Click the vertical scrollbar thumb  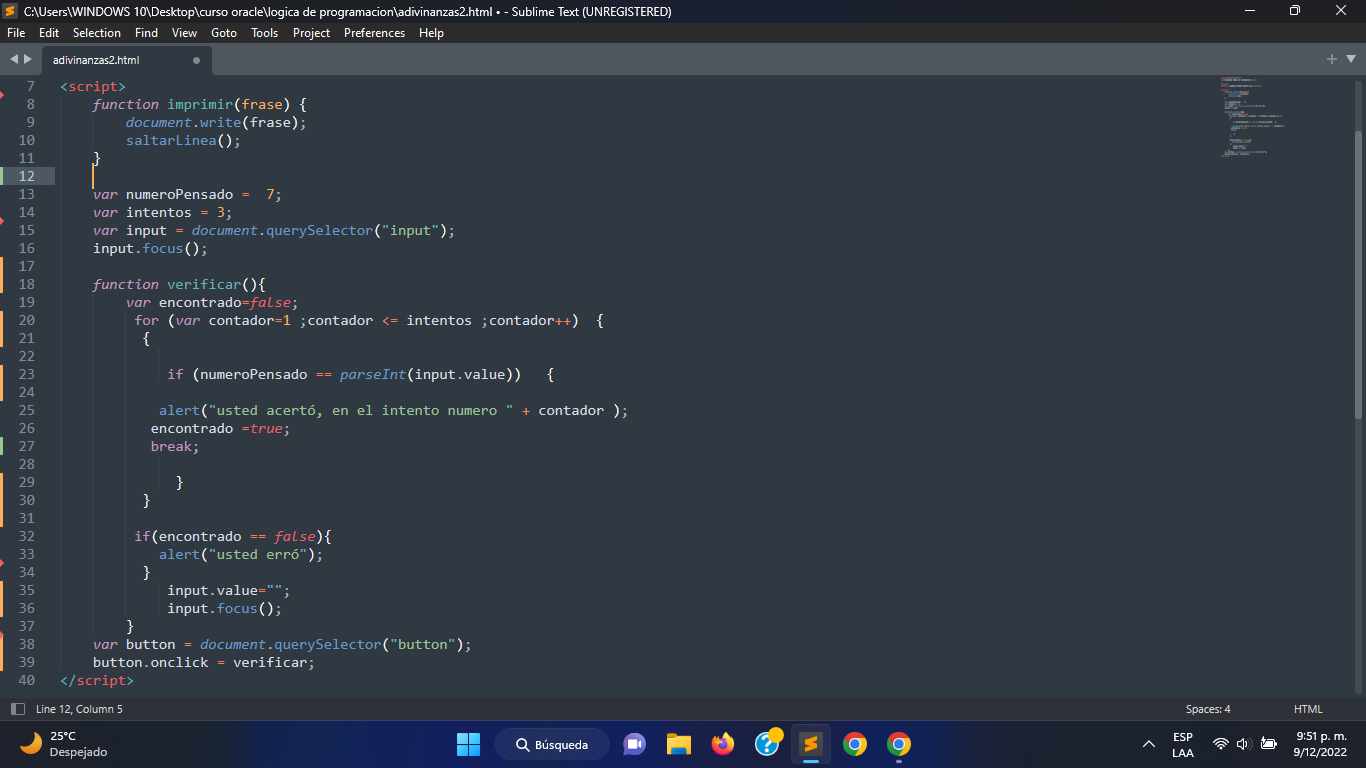(x=1358, y=275)
